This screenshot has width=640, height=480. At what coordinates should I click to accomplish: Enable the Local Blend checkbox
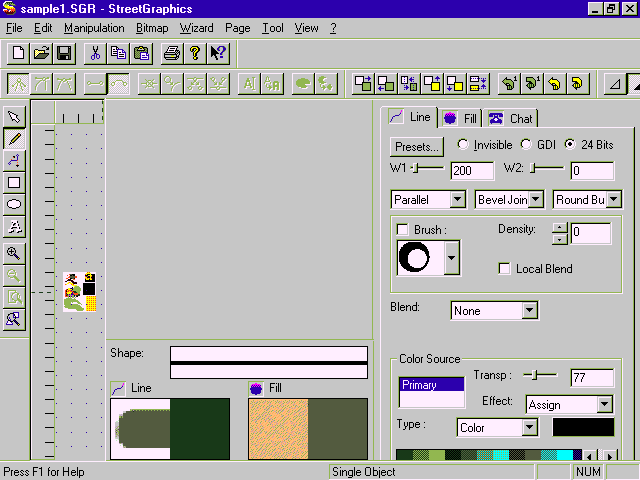505,269
